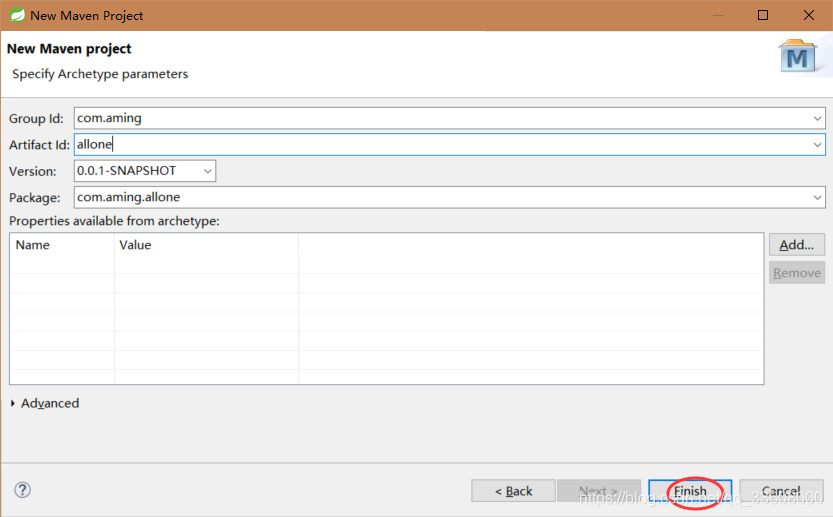The height and width of the screenshot is (517, 833).
Task: Click the 'Group Id:' label
Action: (x=36, y=118)
